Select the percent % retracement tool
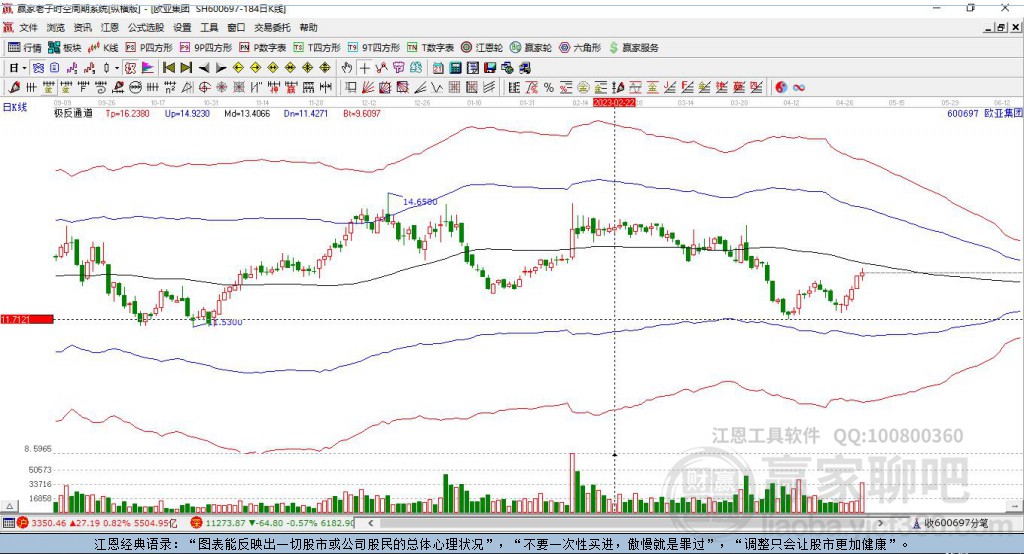1024x554 pixels. [x=549, y=88]
